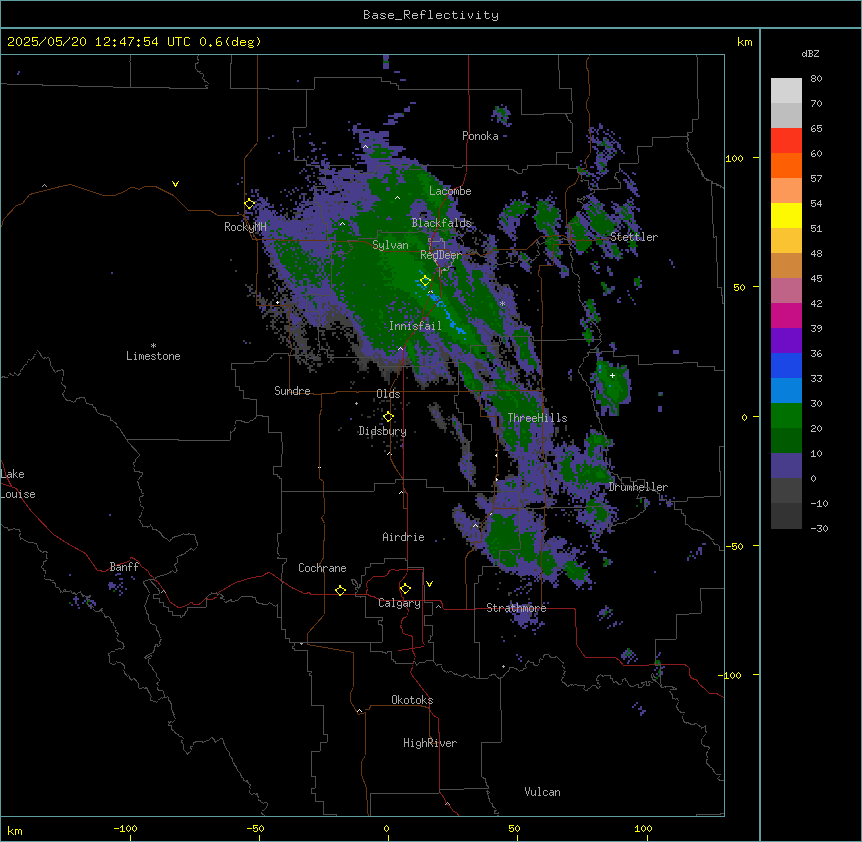Click the 45 value on dBZ scale
This screenshot has width=862, height=842.
(816, 278)
